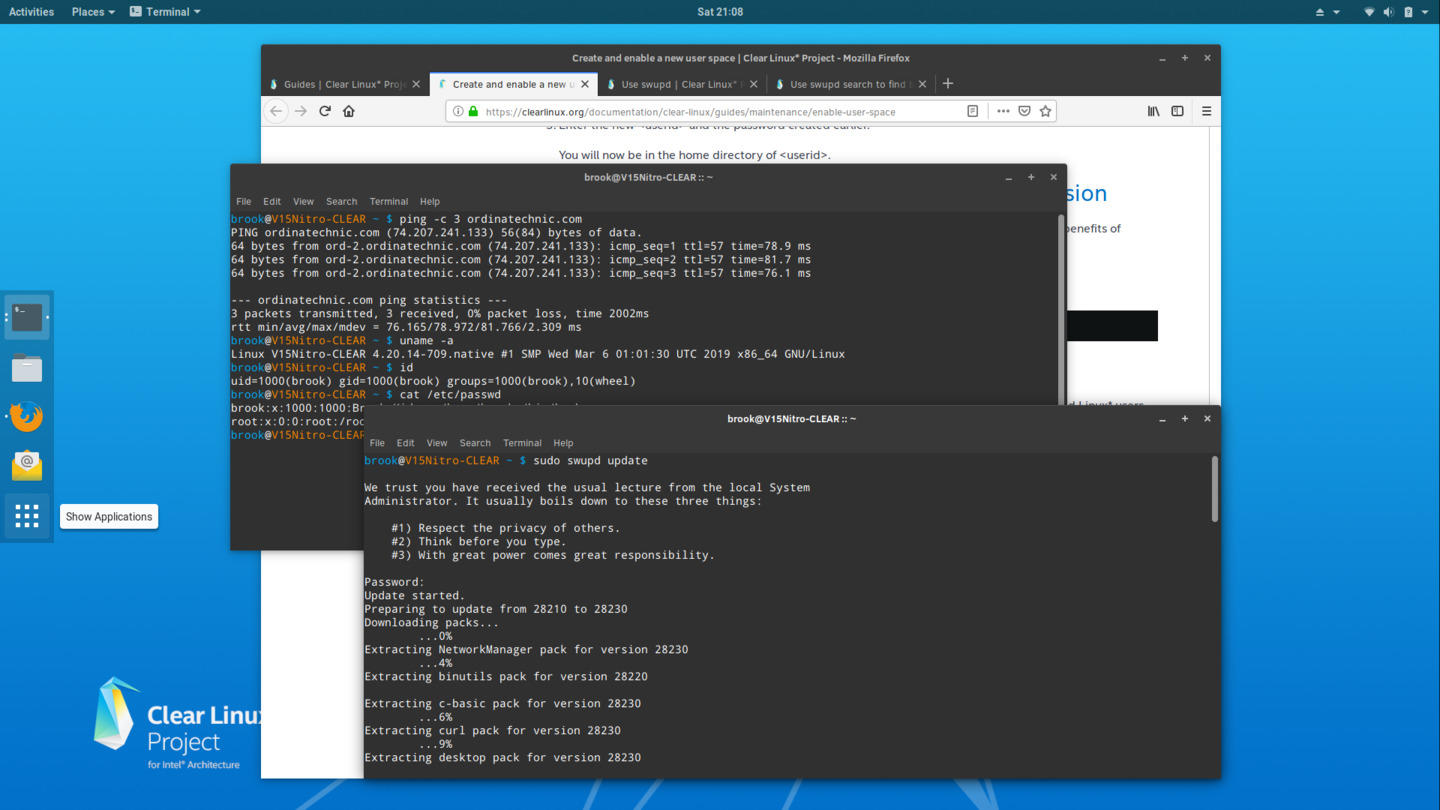Click 'cat /etc/passwd' command line
Image resolution: width=1440 pixels, height=810 pixels.
(x=450, y=395)
